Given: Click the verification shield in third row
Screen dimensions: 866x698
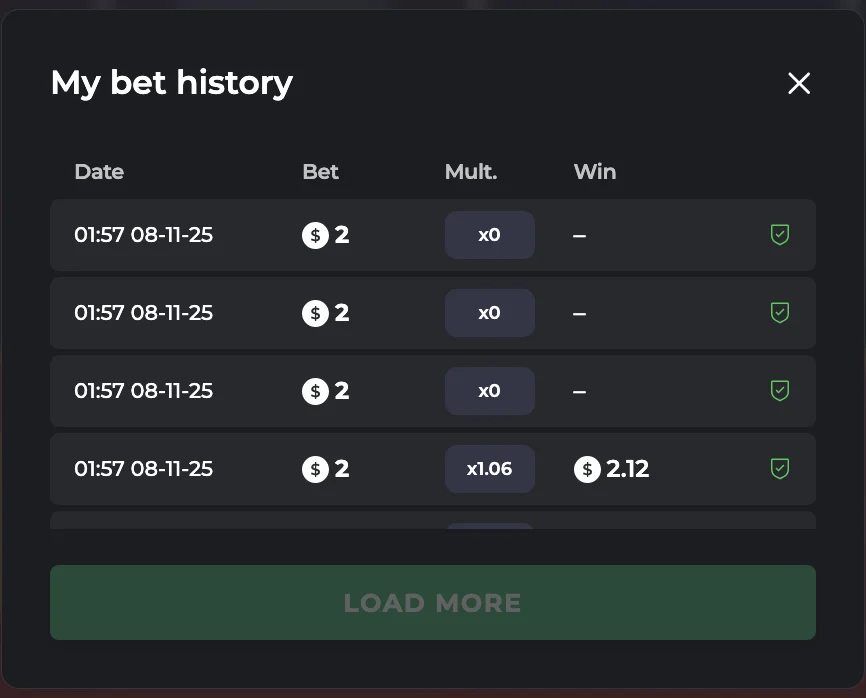Looking at the screenshot, I should click(780, 391).
